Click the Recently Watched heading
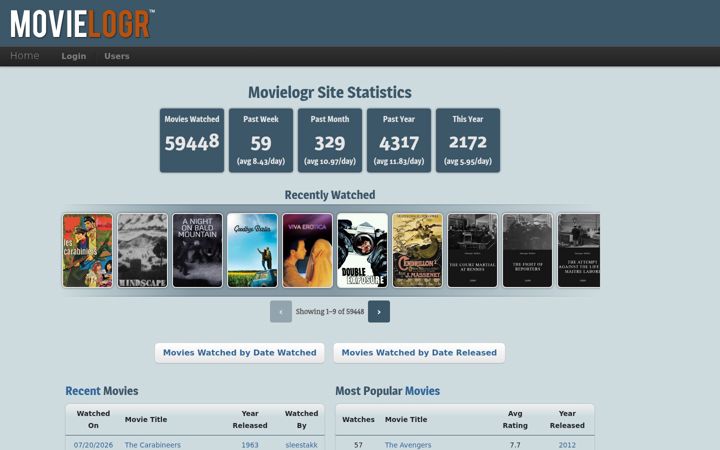Image resolution: width=720 pixels, height=450 pixels. click(330, 195)
